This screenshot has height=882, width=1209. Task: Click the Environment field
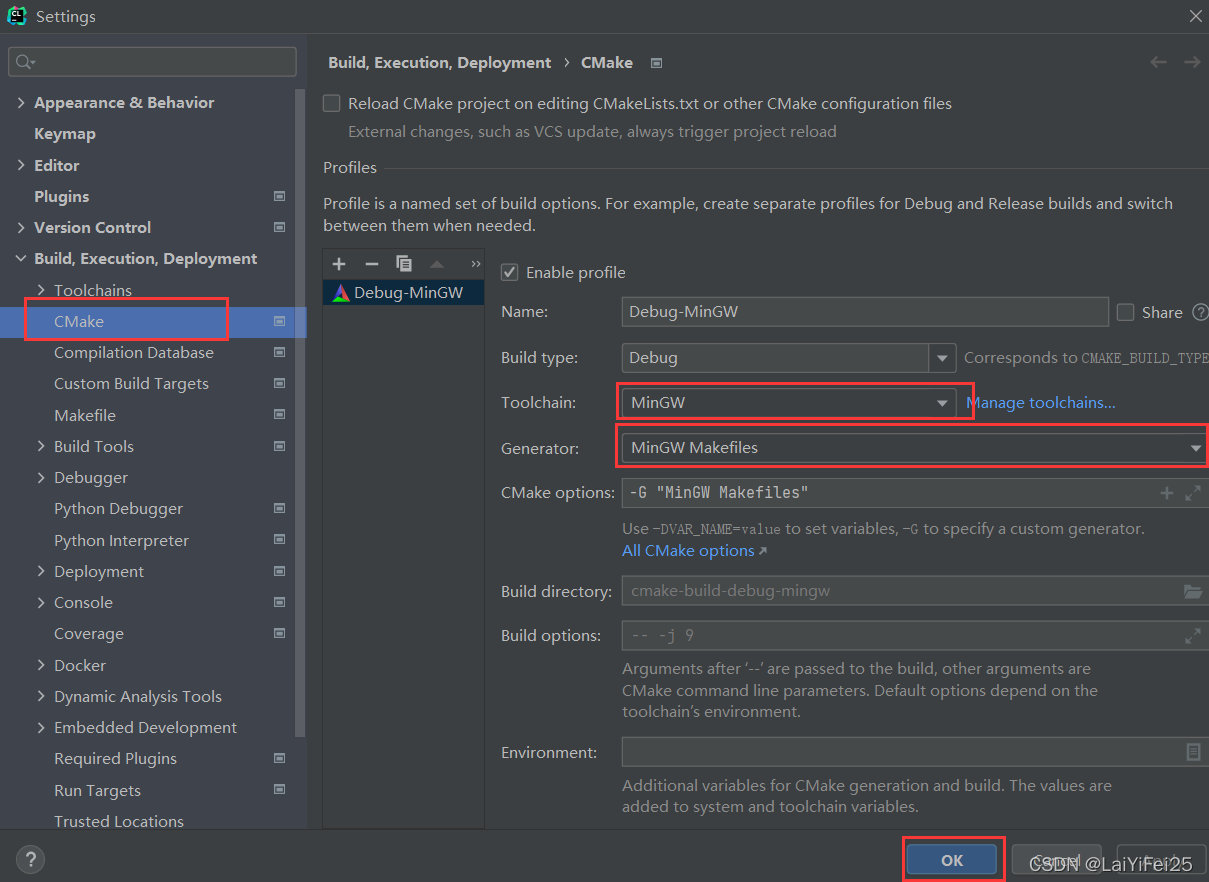(914, 752)
